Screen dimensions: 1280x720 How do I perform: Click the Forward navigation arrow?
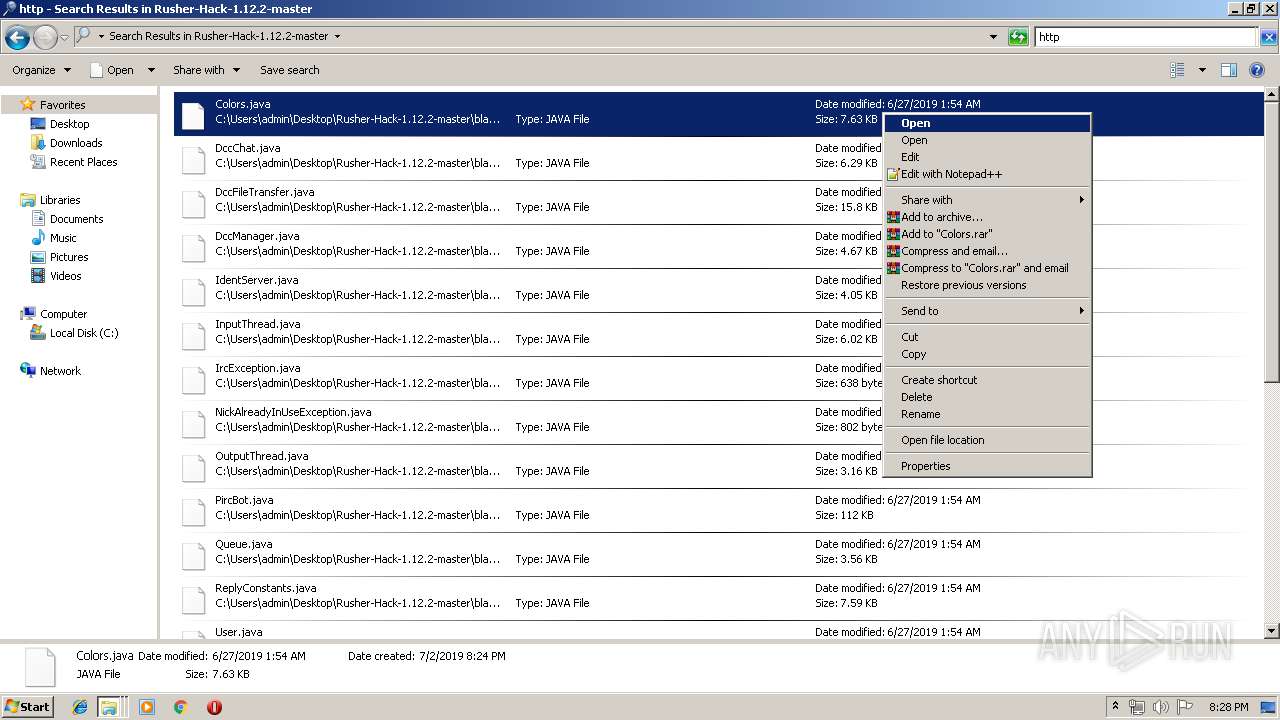tap(45, 38)
